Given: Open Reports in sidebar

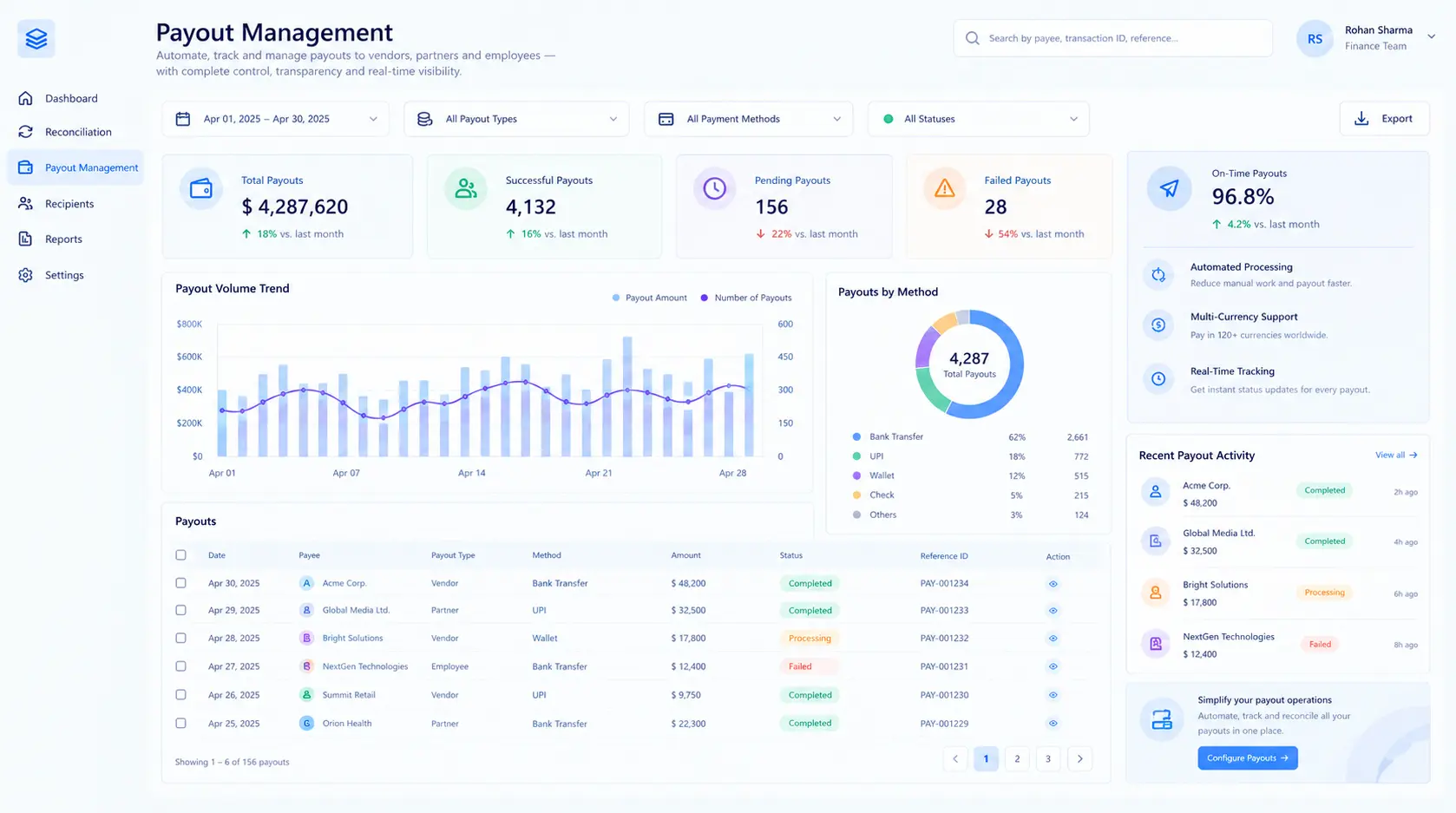Looking at the screenshot, I should (x=75, y=239).
